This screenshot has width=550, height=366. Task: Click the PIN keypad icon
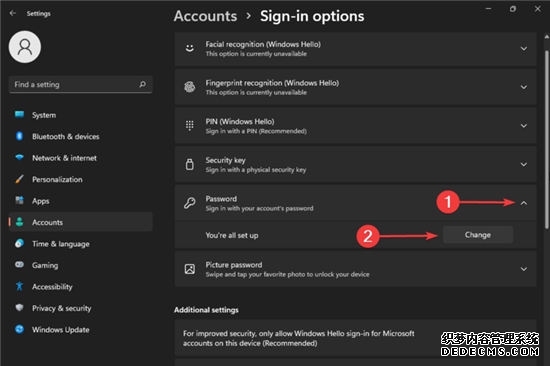[x=190, y=125]
